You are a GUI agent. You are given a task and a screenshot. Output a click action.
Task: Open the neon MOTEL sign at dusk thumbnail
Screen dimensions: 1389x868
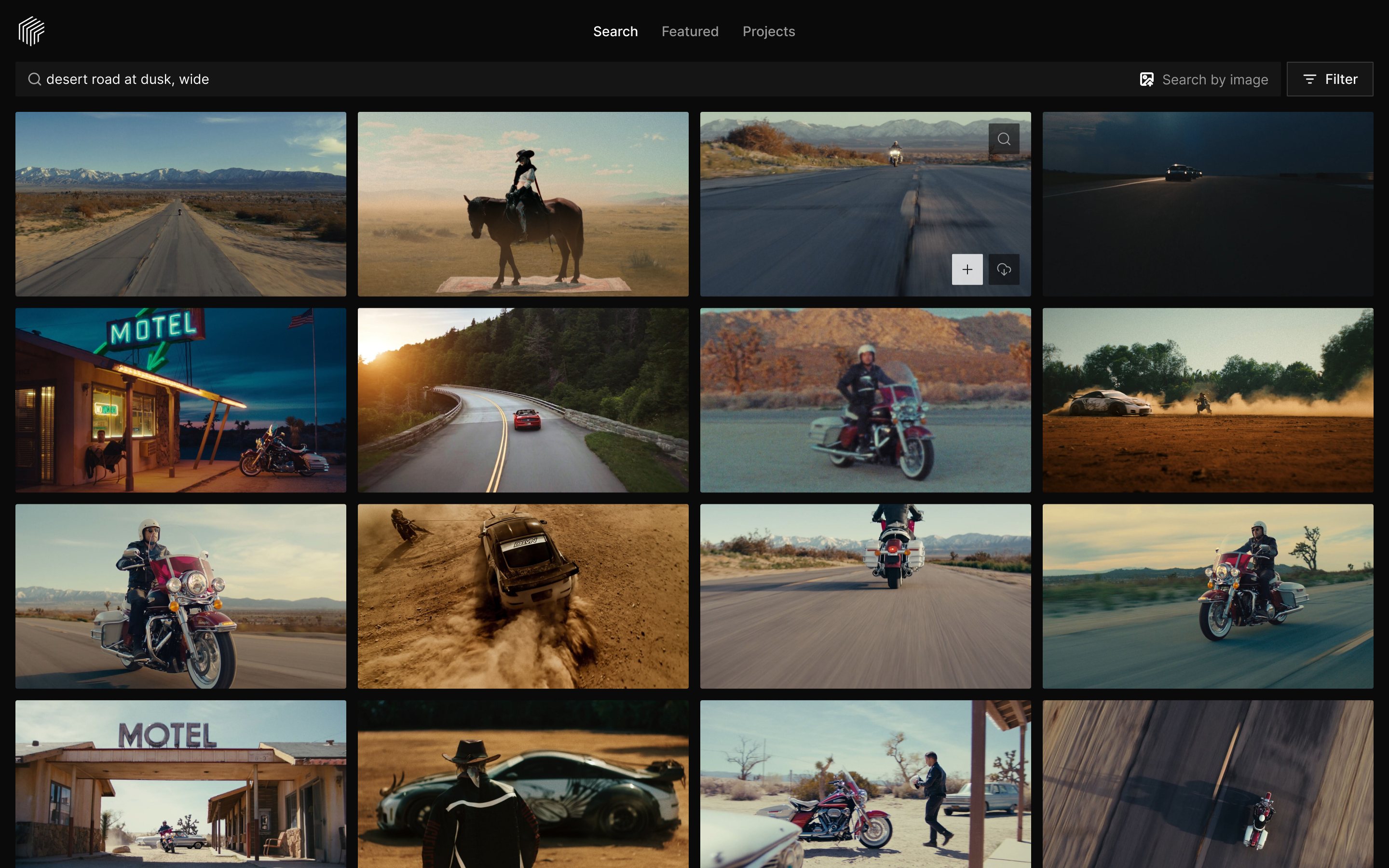(181, 400)
